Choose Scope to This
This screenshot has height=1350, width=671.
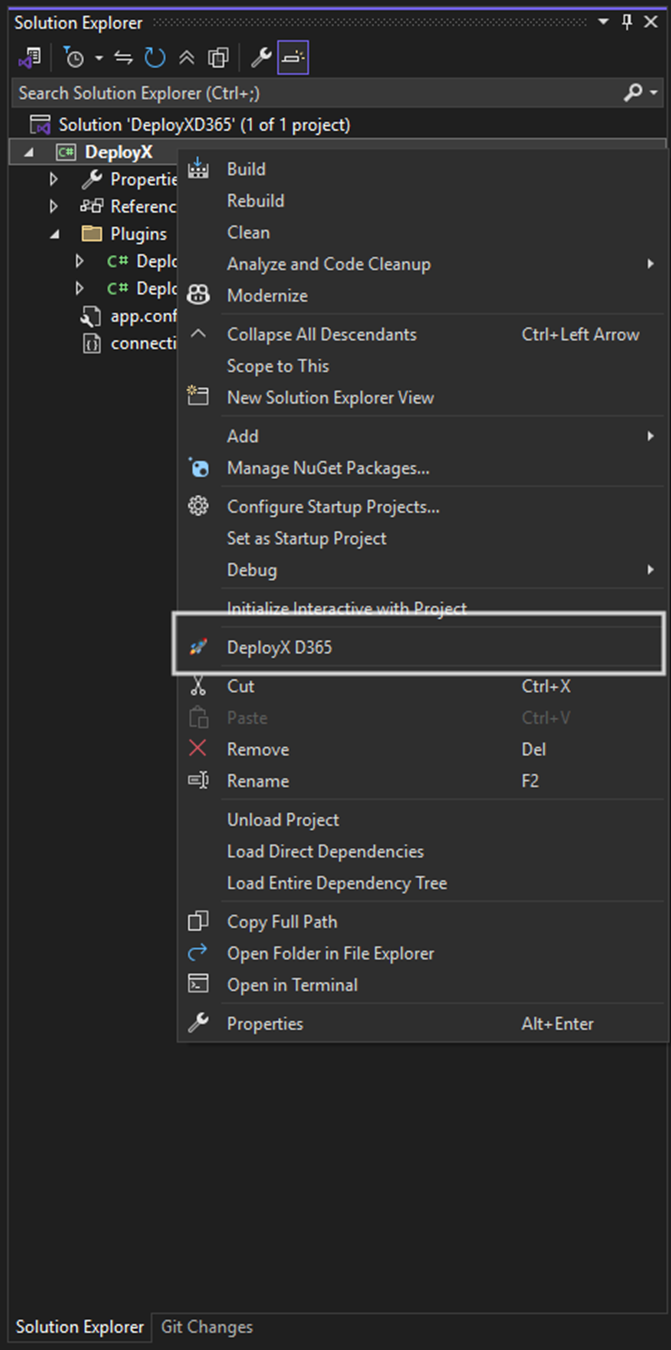pyautogui.click(x=278, y=366)
